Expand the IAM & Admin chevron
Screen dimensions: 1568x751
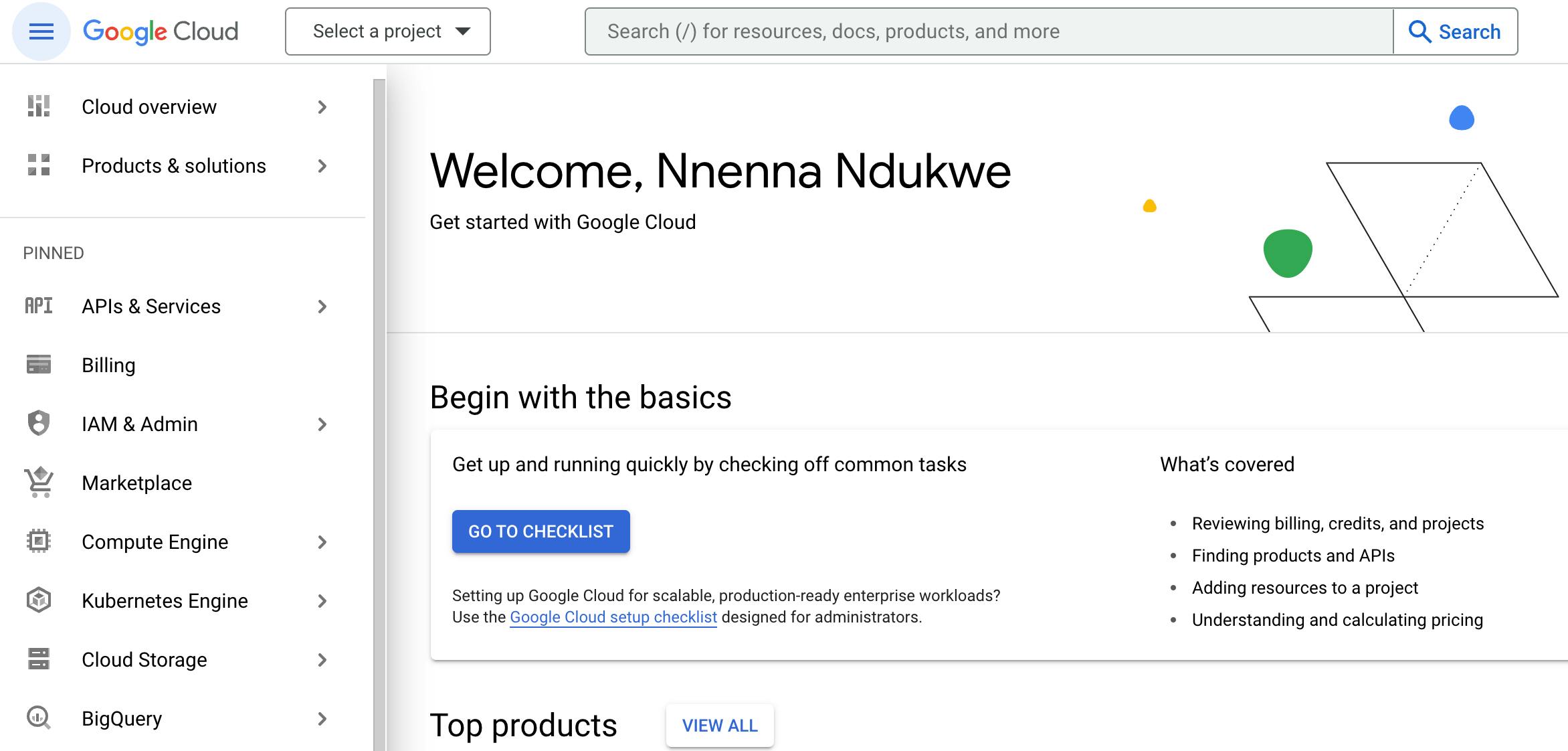(x=322, y=424)
